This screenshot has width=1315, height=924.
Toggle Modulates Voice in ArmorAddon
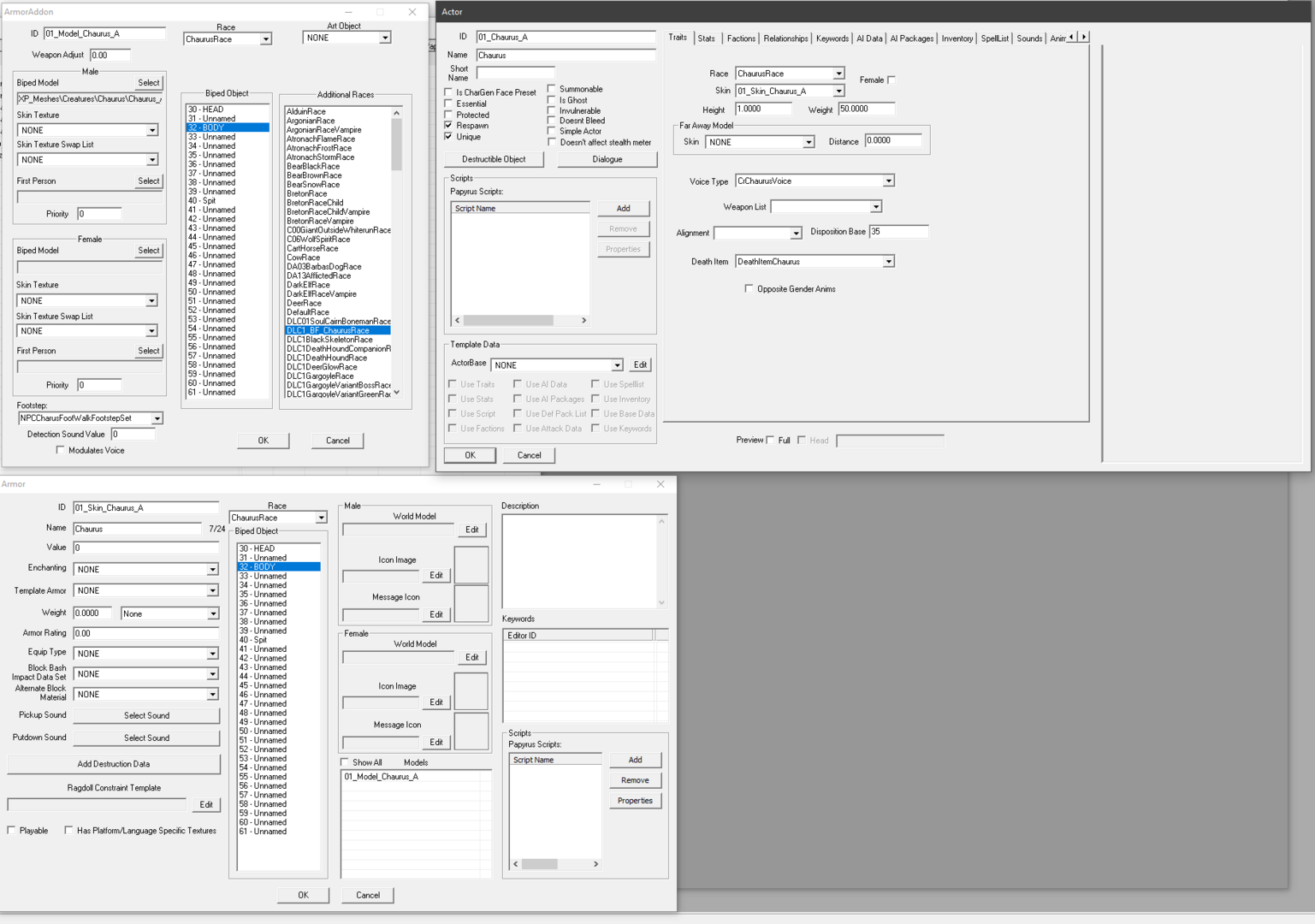[60, 450]
